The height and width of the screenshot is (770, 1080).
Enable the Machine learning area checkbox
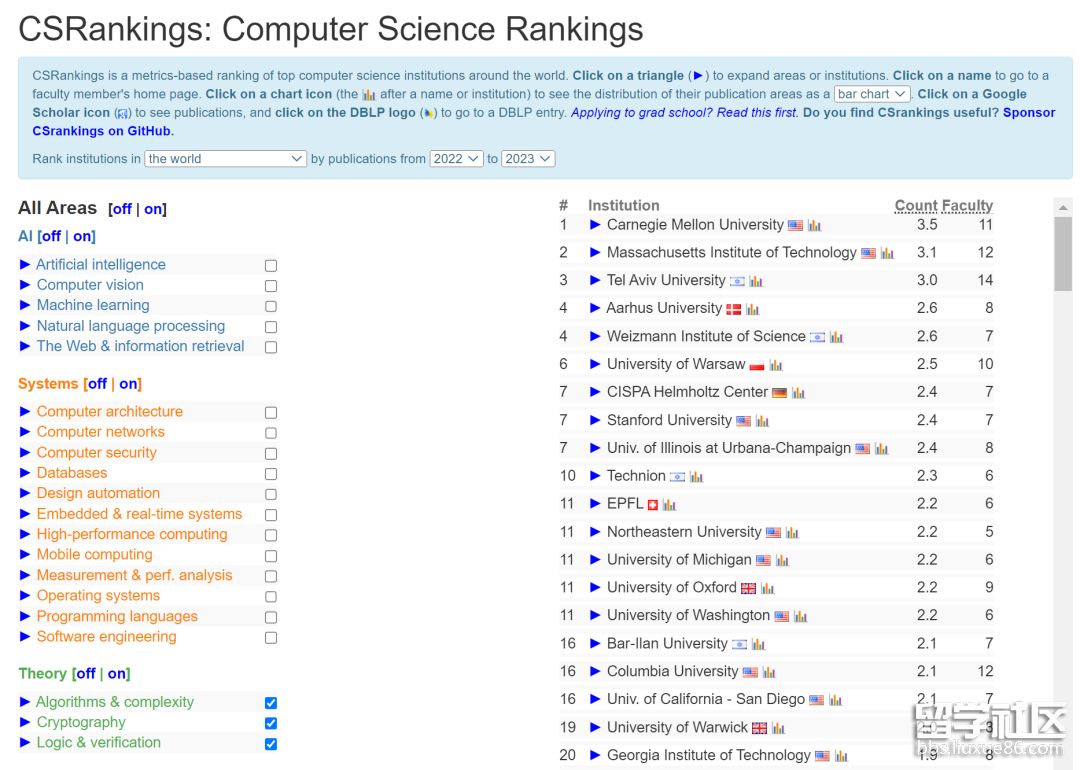coord(271,306)
